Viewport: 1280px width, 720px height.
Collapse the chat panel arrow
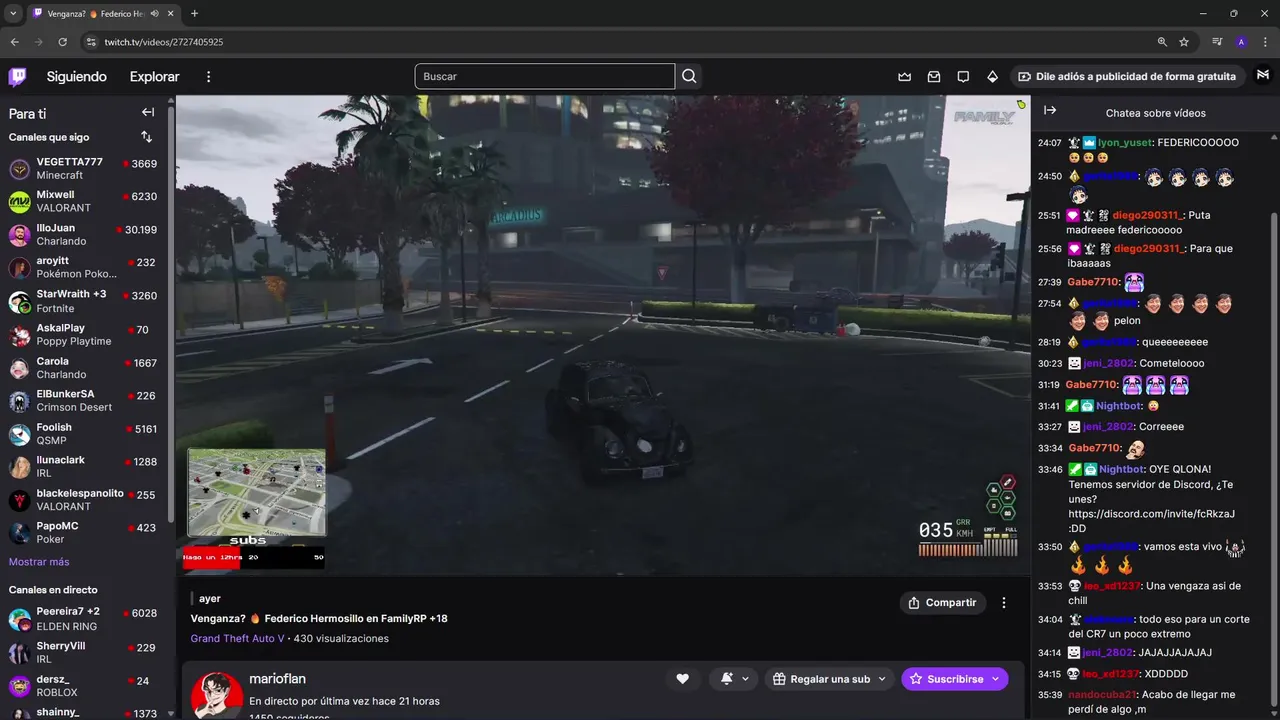(x=1050, y=111)
